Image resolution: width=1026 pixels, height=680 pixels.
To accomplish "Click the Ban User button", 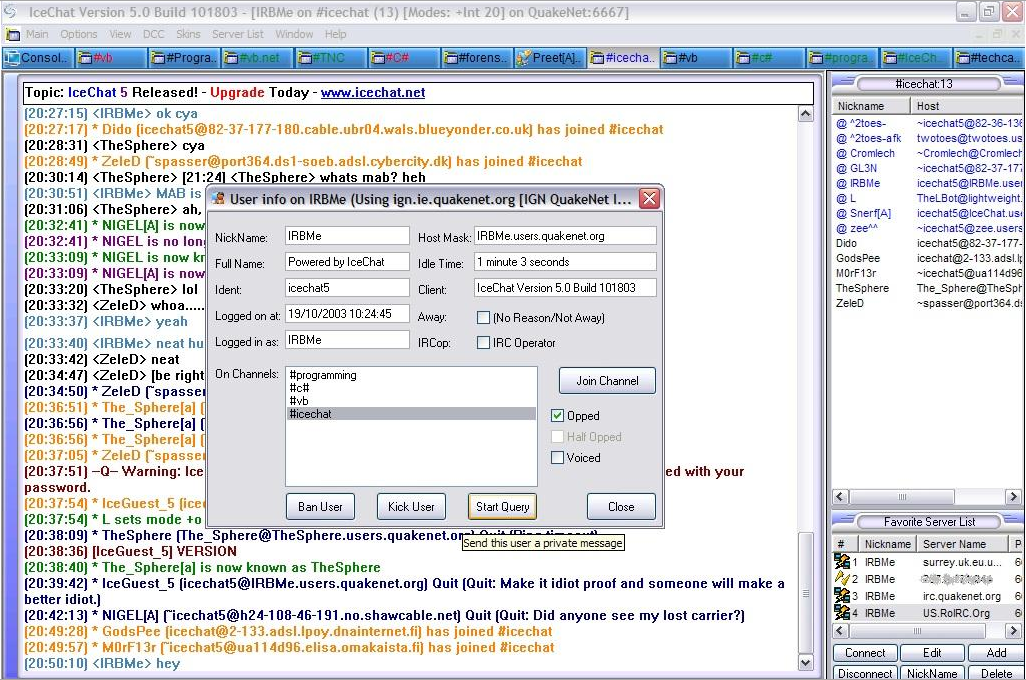I will [320, 507].
